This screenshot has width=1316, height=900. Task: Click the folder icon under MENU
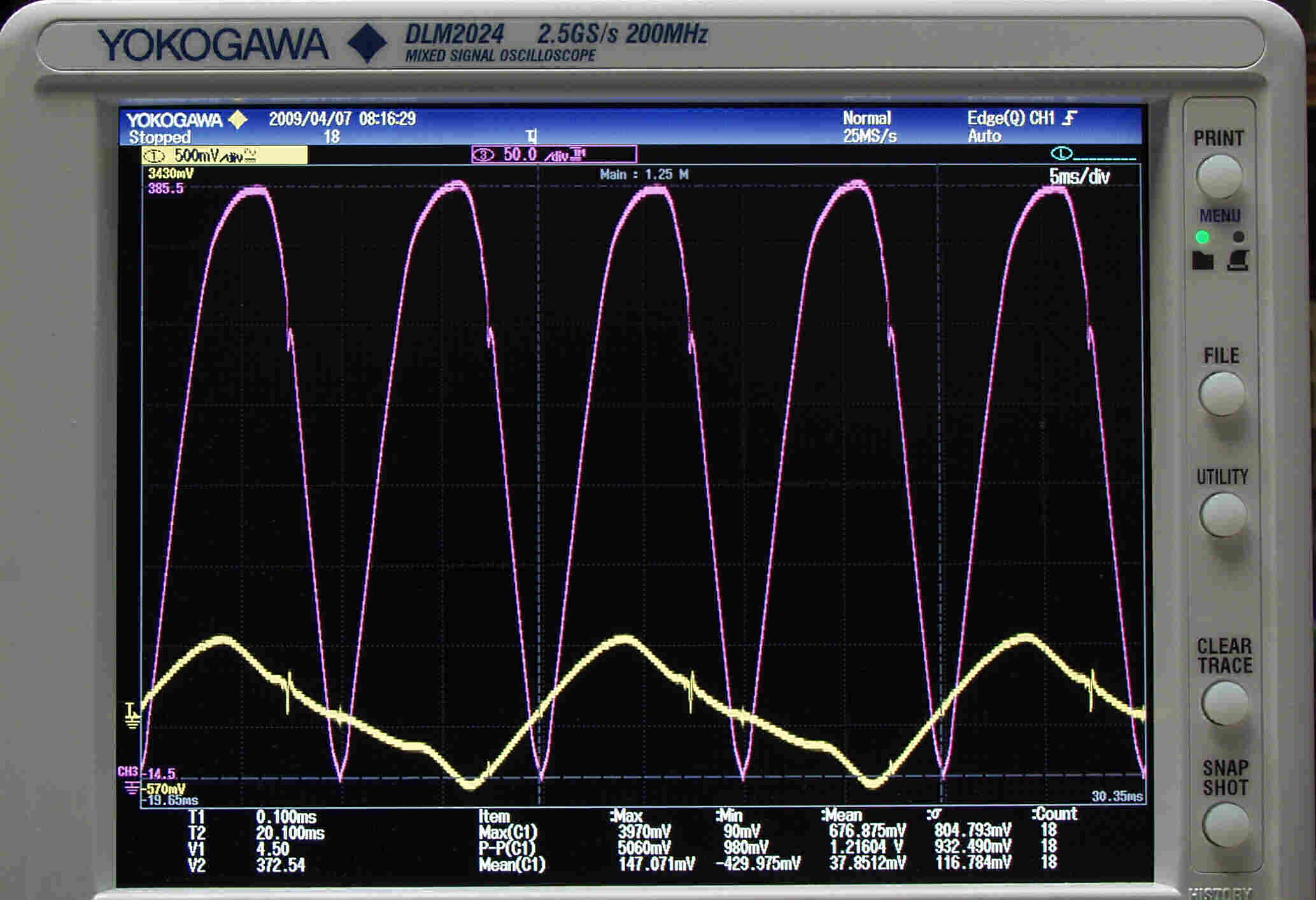click(1203, 261)
